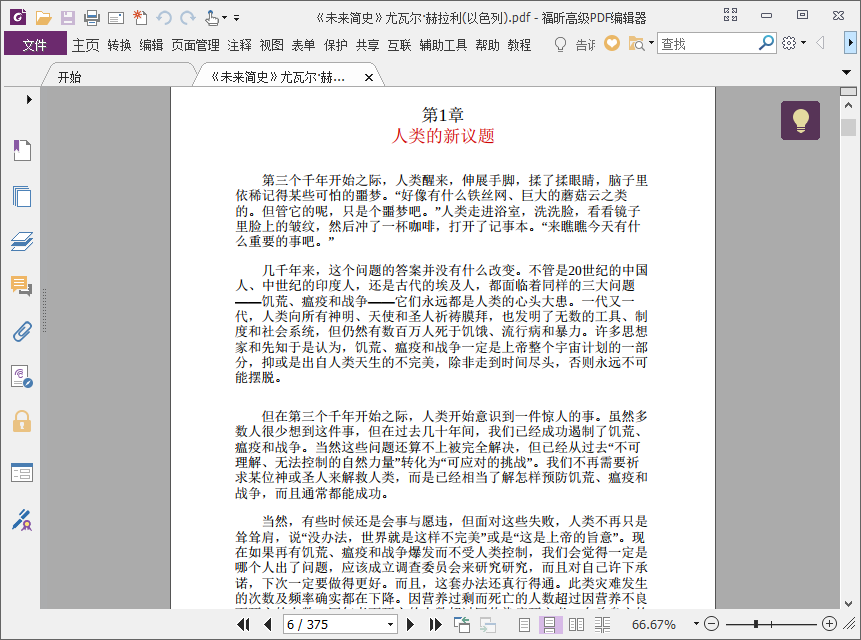Viewport: 861px width, 640px height.
Task: Click the zoom in plus button
Action: 829,624
